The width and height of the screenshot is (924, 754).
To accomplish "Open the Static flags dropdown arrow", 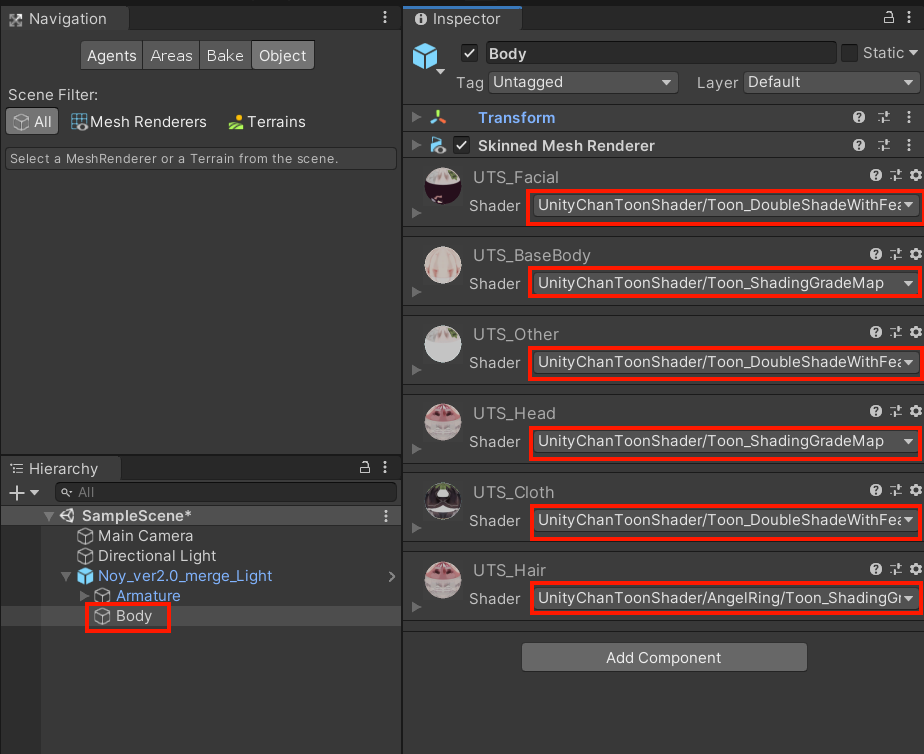I will [x=913, y=53].
